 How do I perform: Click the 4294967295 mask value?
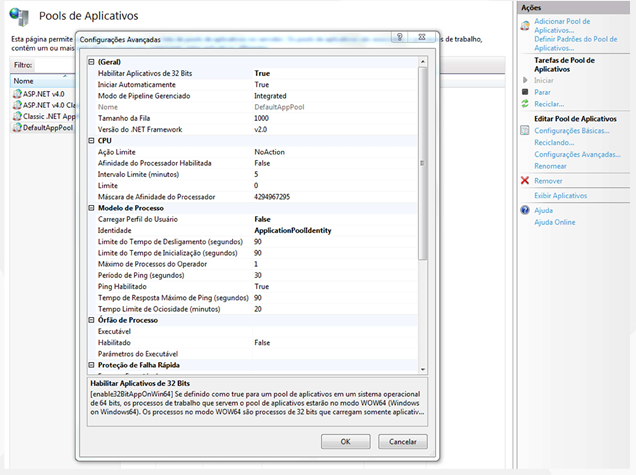click(272, 197)
